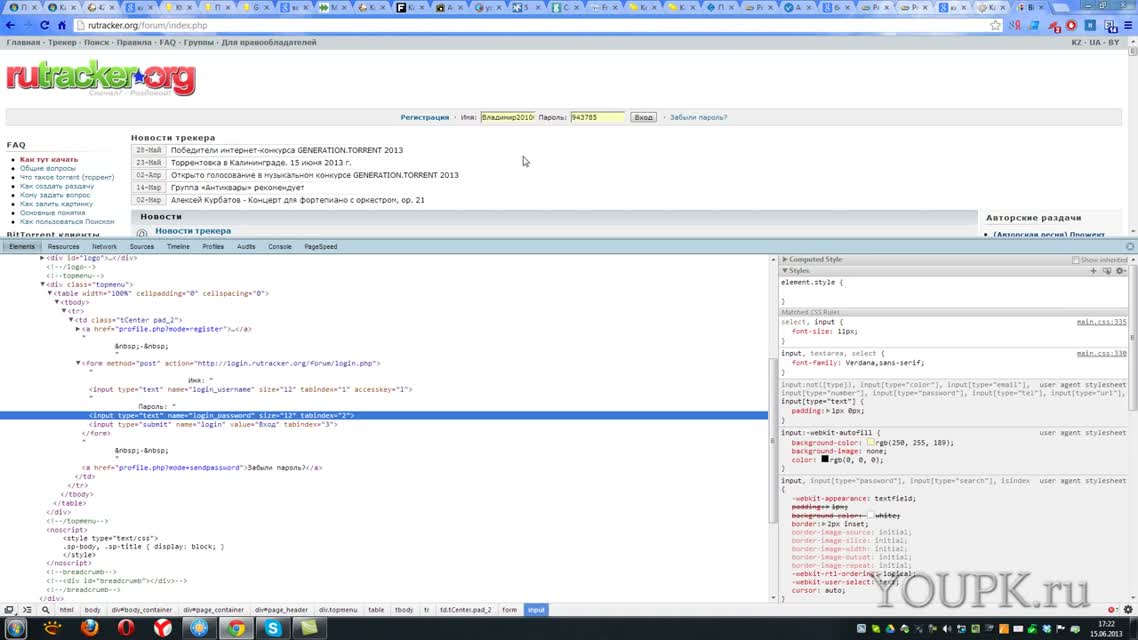The width and height of the screenshot is (1138, 640).
Task: Open the Console tab
Action: tap(279, 247)
